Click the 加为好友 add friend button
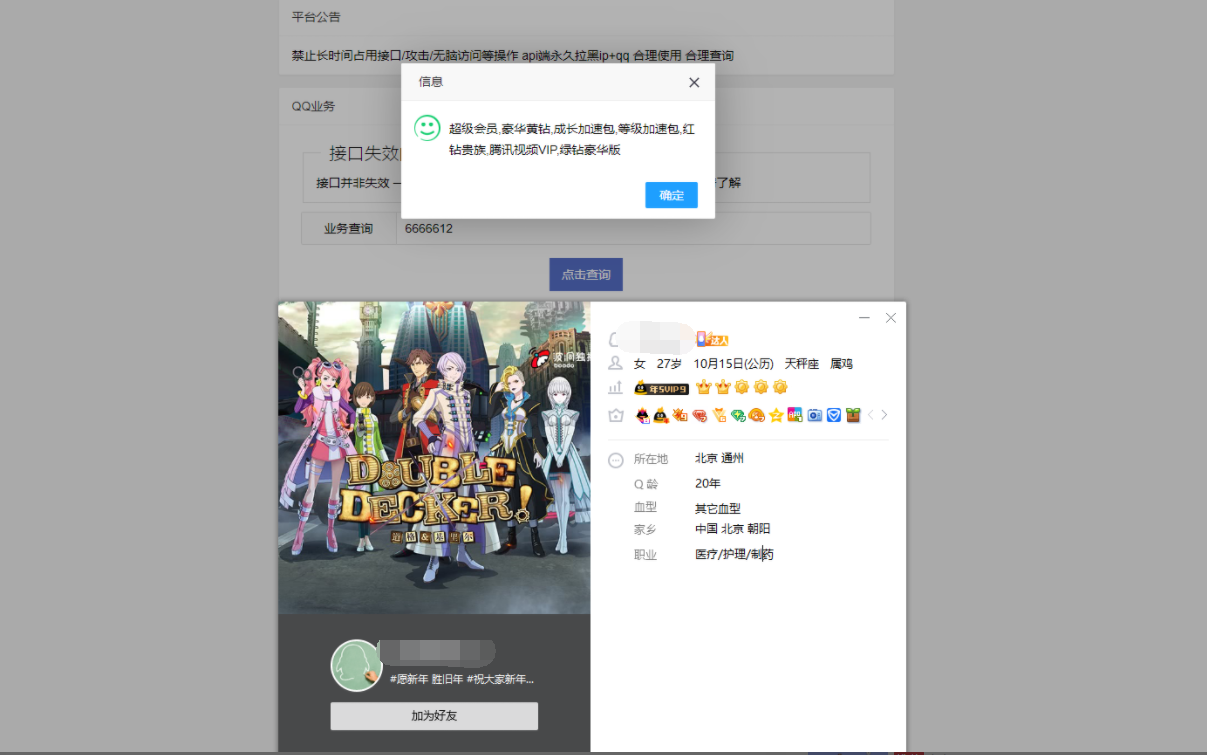1207x755 pixels. (x=433, y=716)
